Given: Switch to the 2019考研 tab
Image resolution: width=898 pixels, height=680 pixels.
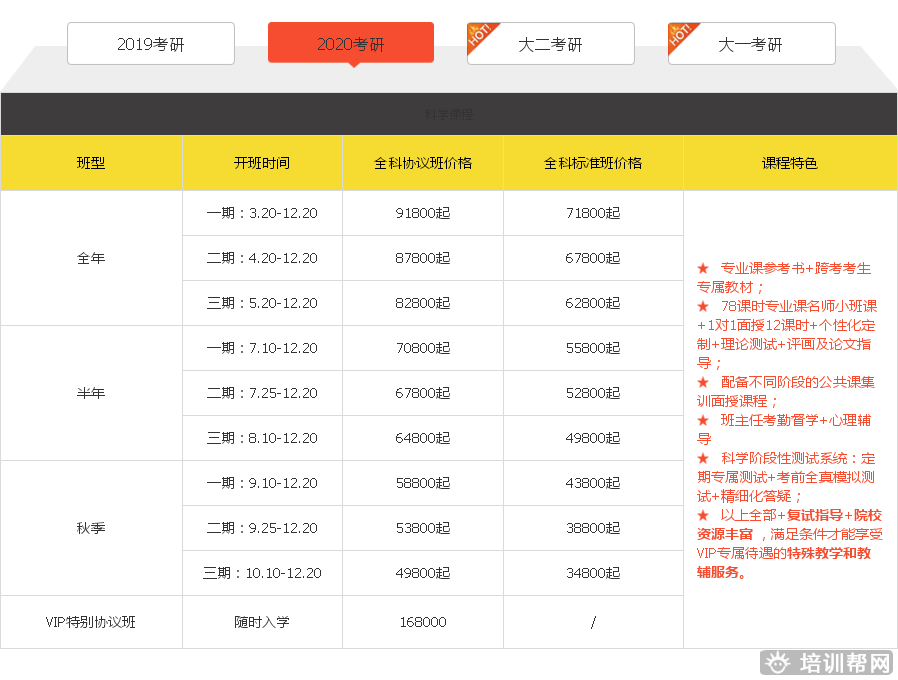Looking at the screenshot, I should click(151, 44).
